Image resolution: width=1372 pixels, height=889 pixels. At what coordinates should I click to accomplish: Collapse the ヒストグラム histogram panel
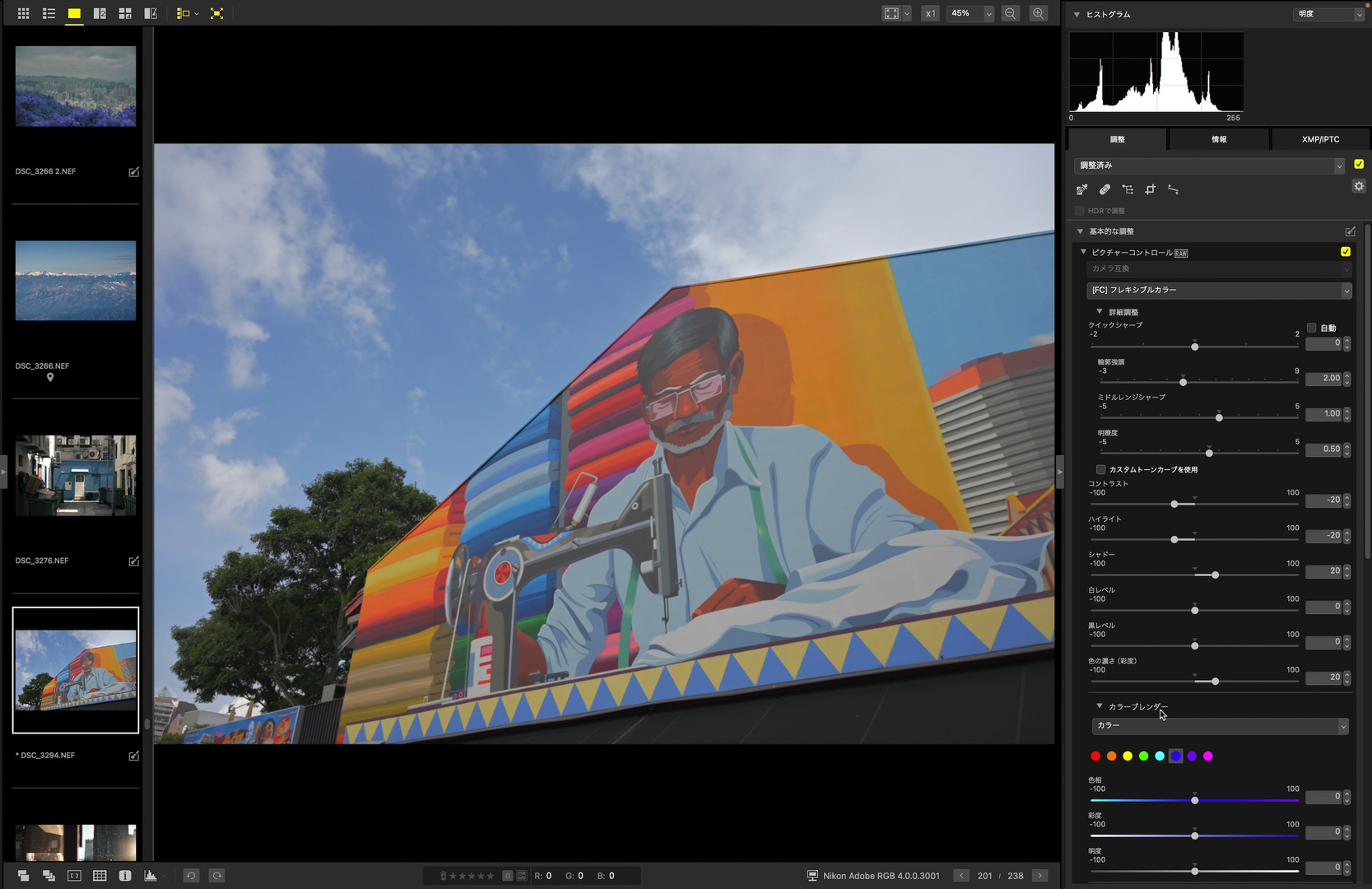pos(1077,14)
